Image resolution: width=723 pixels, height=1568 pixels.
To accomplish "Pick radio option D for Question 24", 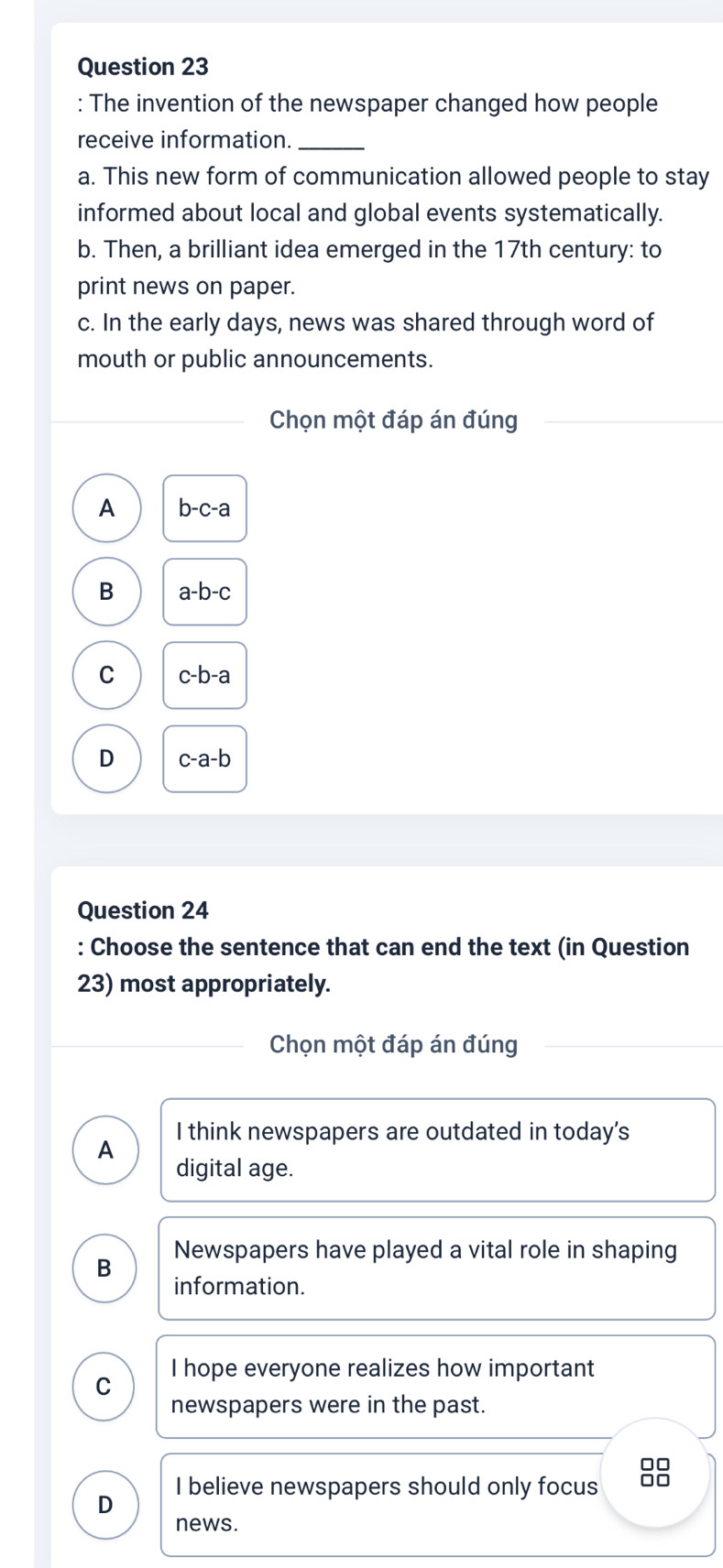I will click(105, 1505).
